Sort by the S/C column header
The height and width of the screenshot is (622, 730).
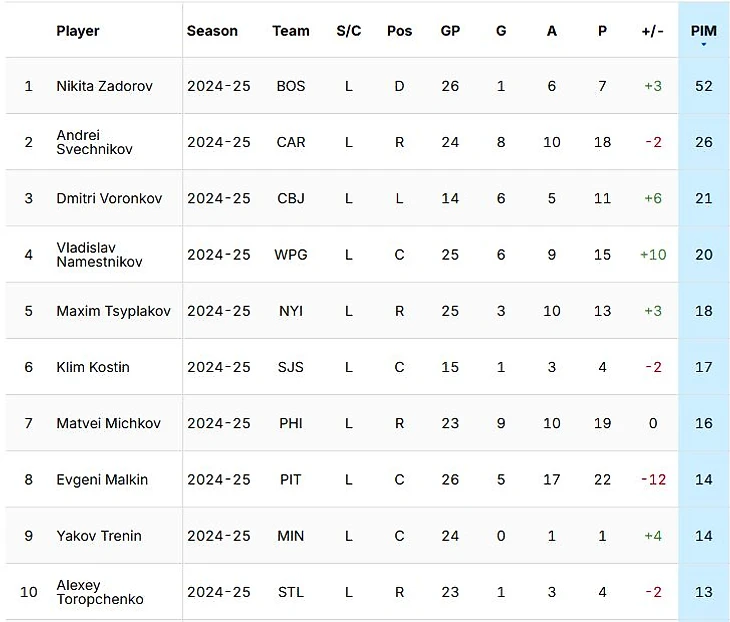tap(349, 31)
